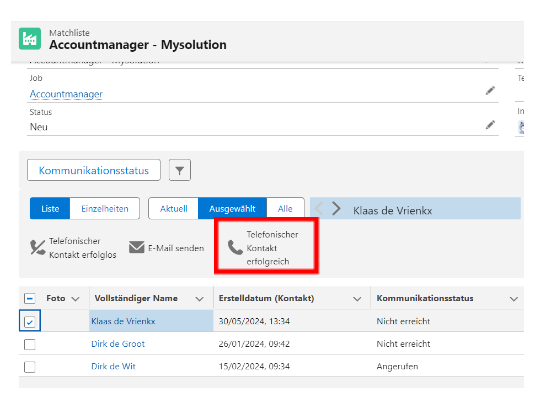The height and width of the screenshot is (395, 535).
Task: Click Telefonischer Kontakt erfolgreich phone icon
Action: (x=235, y=248)
